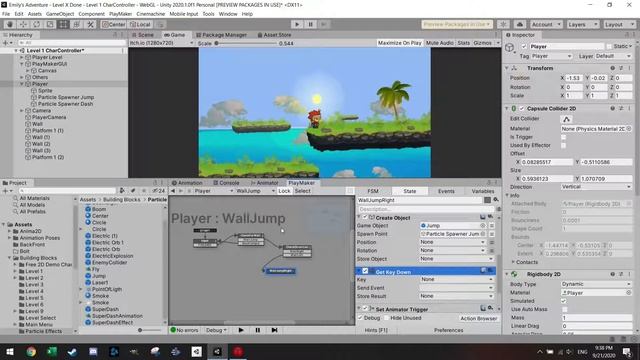Open the Send Event dropdown
Image resolution: width=640 pixels, height=360 pixels.
(456, 288)
